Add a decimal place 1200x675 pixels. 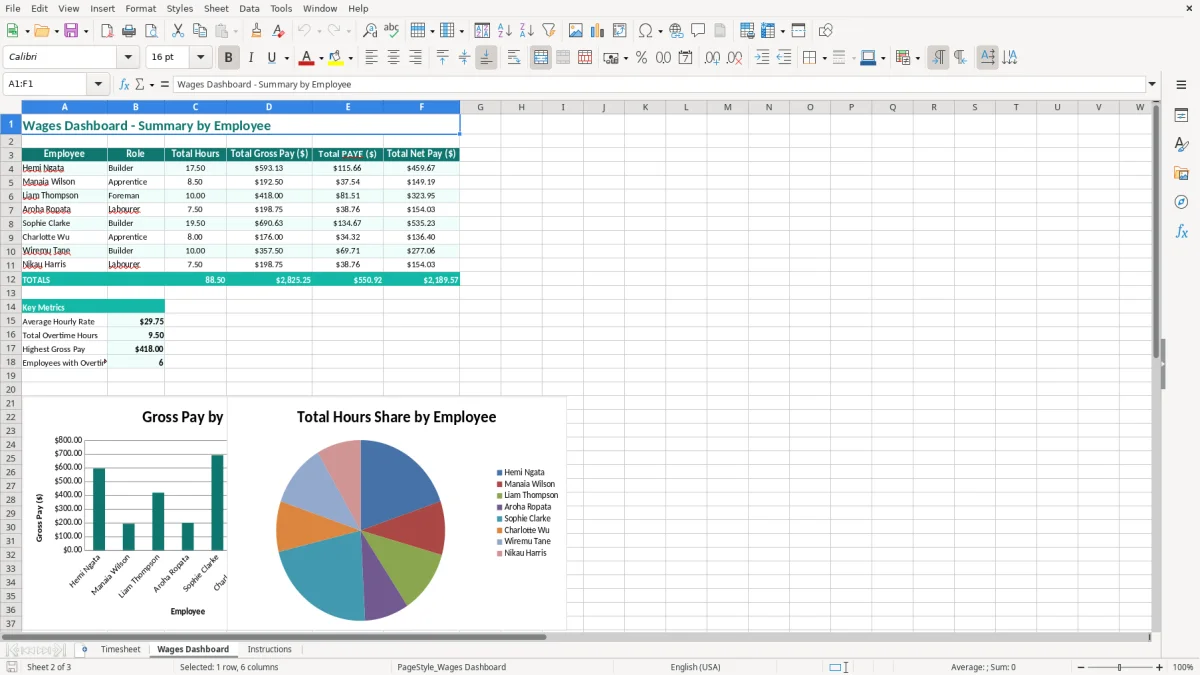coord(712,58)
